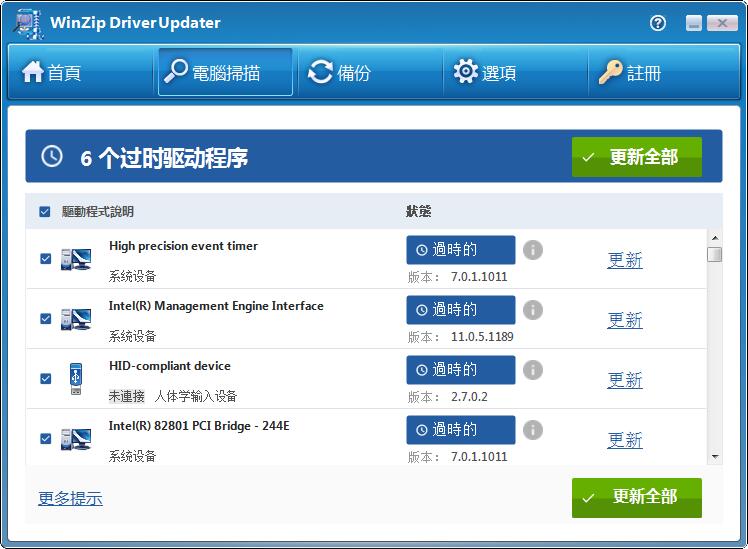Select the HID-compliant device name
748x549 pixels.
(170, 366)
